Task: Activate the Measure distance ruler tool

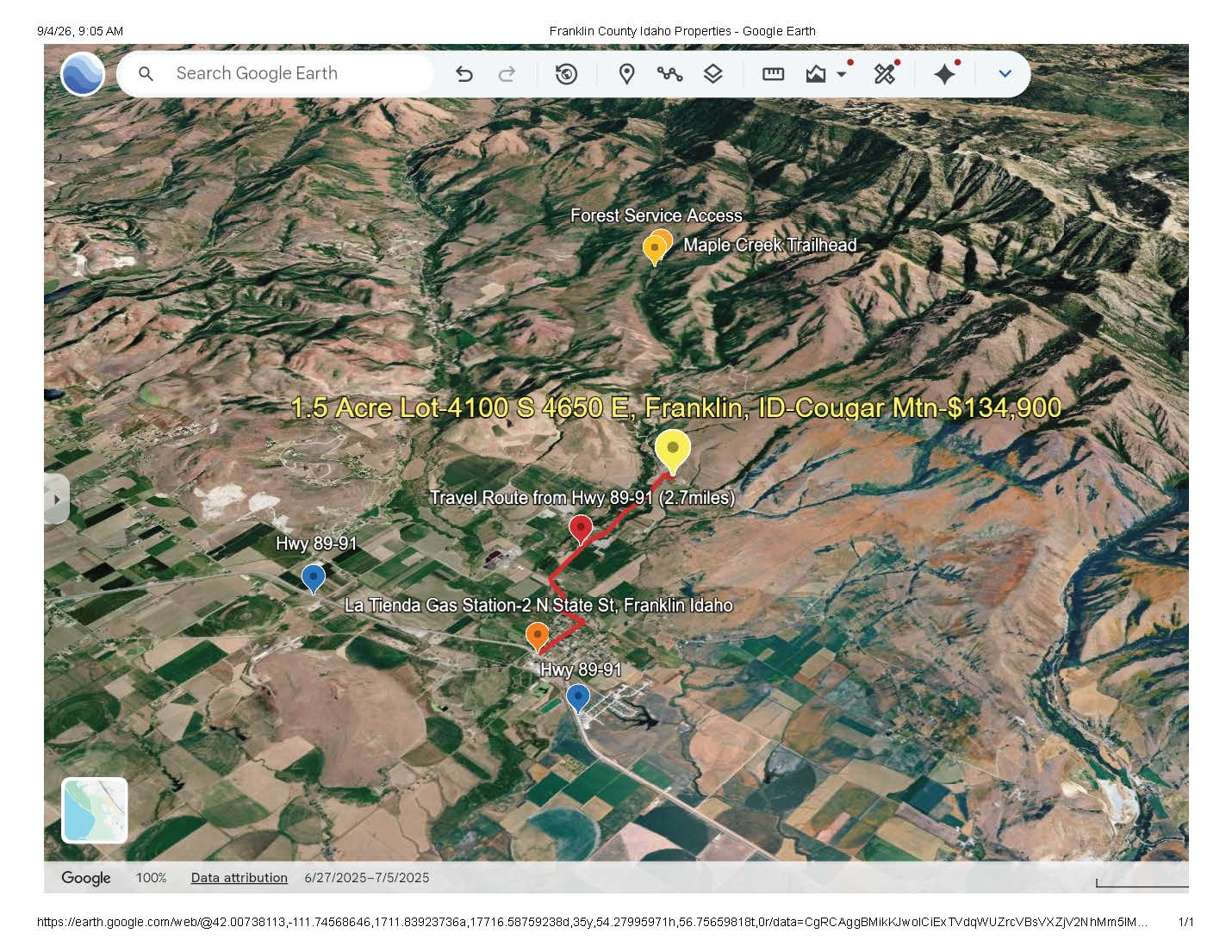Action: (x=773, y=74)
